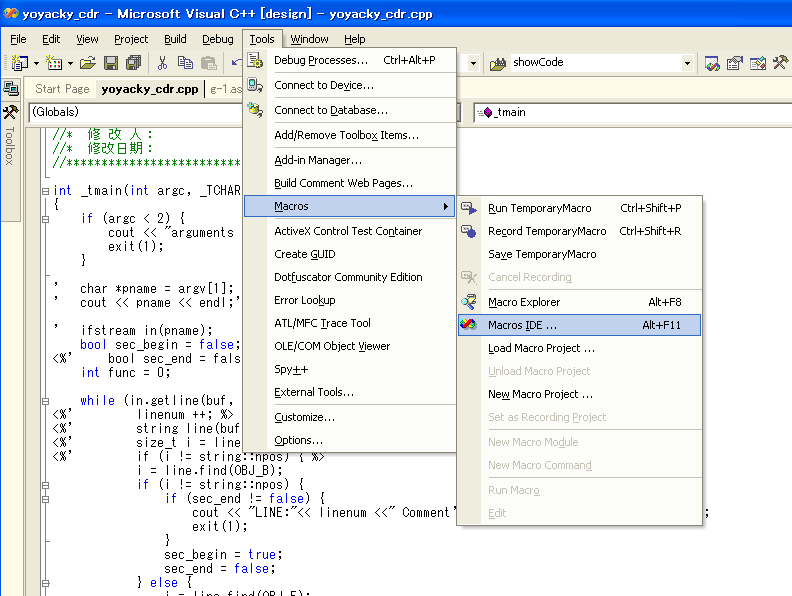
Task: Open the Window menu
Action: (x=309, y=39)
